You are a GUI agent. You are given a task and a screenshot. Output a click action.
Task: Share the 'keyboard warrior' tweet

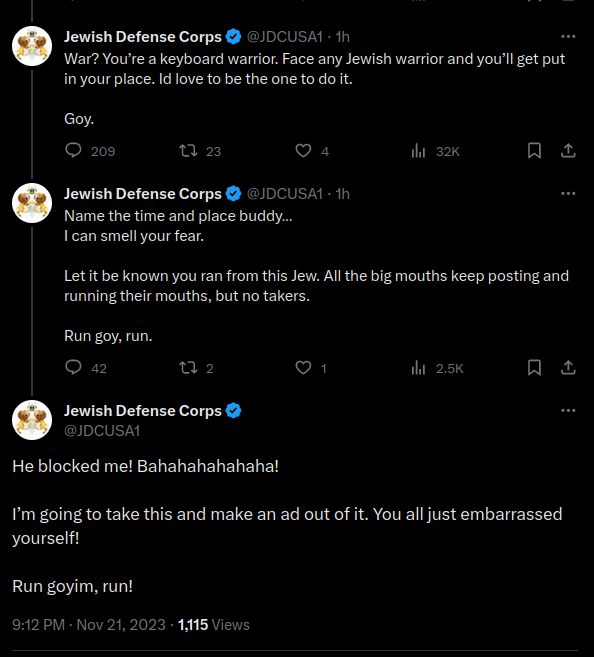click(x=568, y=150)
